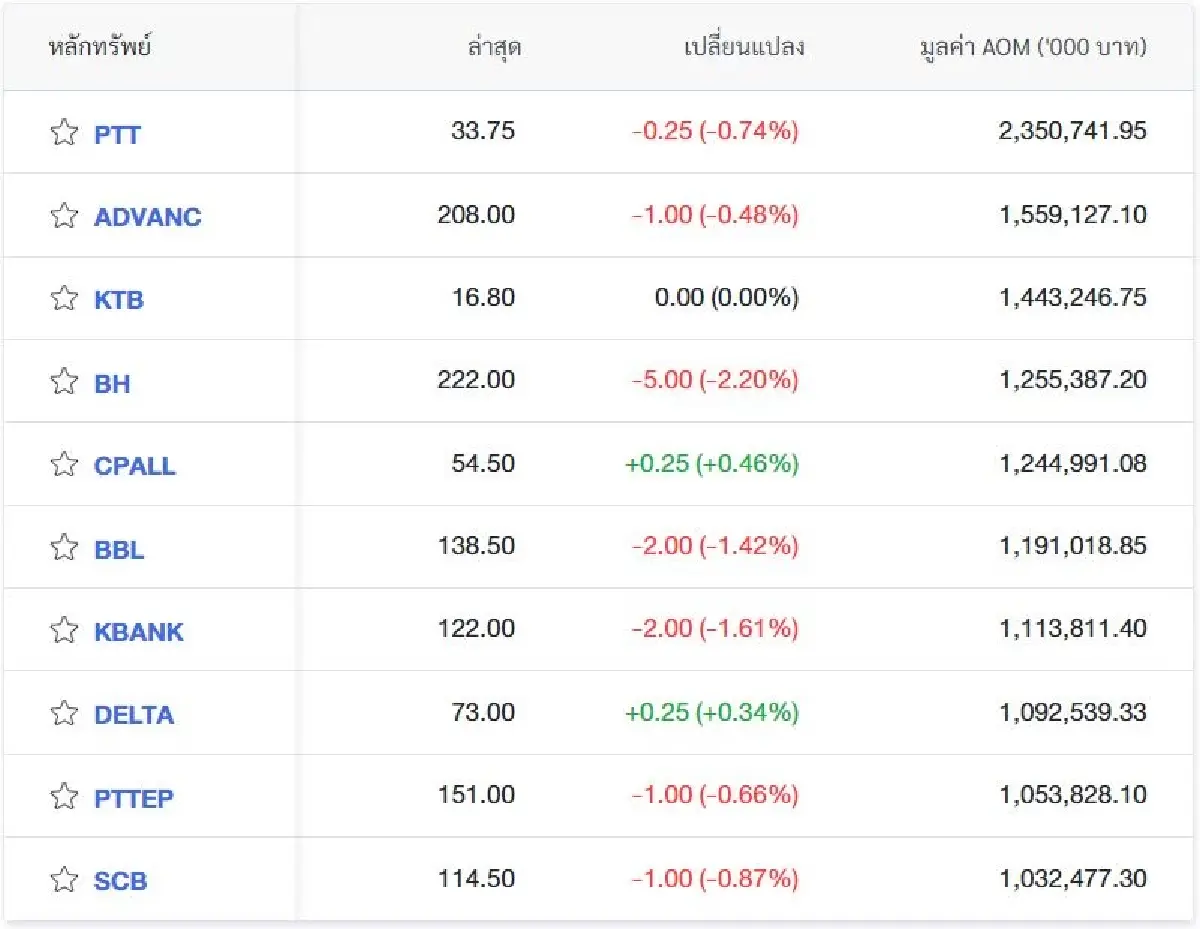Select BBL last price 138.50
1200x929 pixels.
(476, 546)
